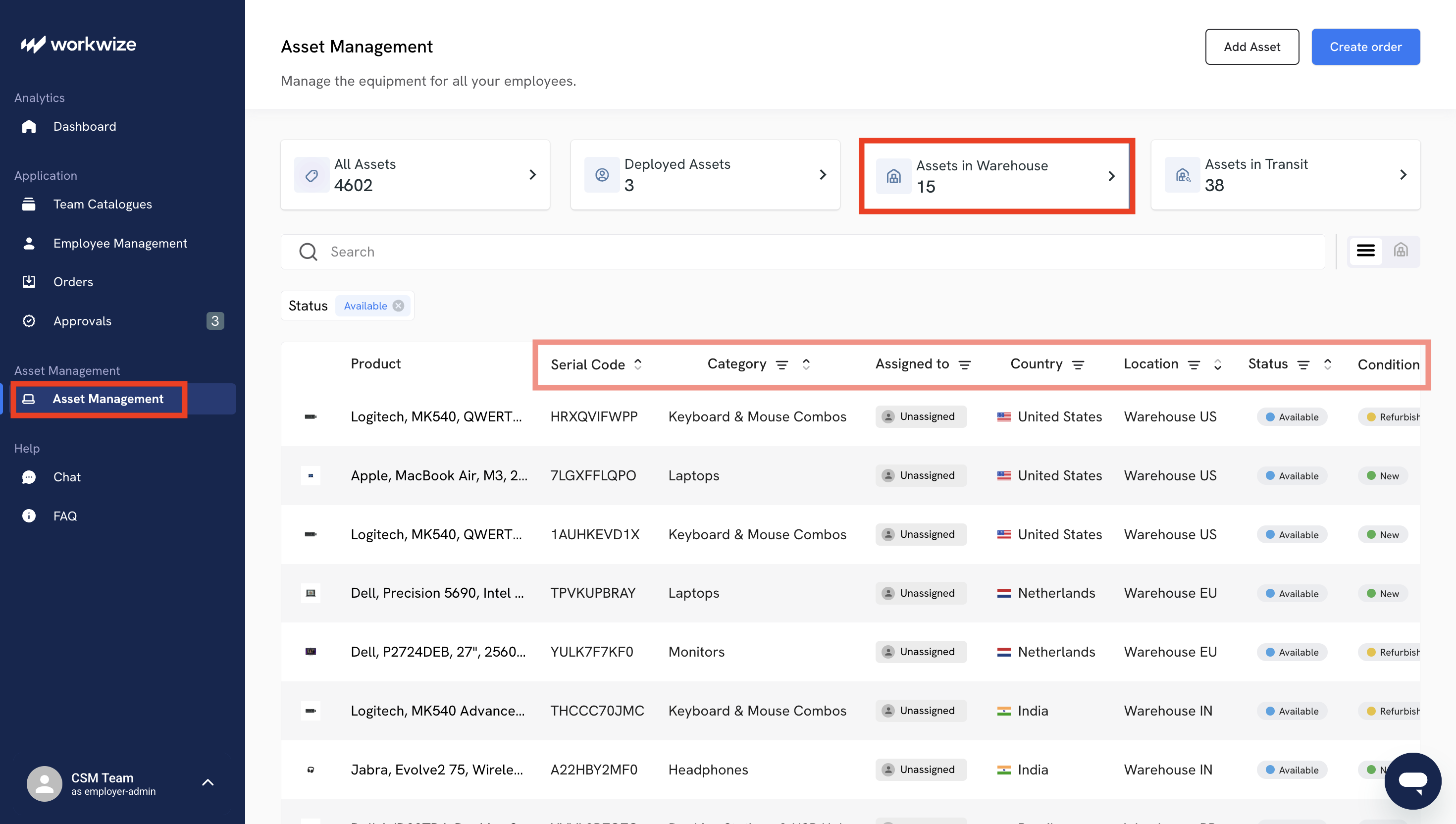Viewport: 1456px width, 824px height.
Task: Click the All Assets tag icon
Action: click(x=312, y=175)
